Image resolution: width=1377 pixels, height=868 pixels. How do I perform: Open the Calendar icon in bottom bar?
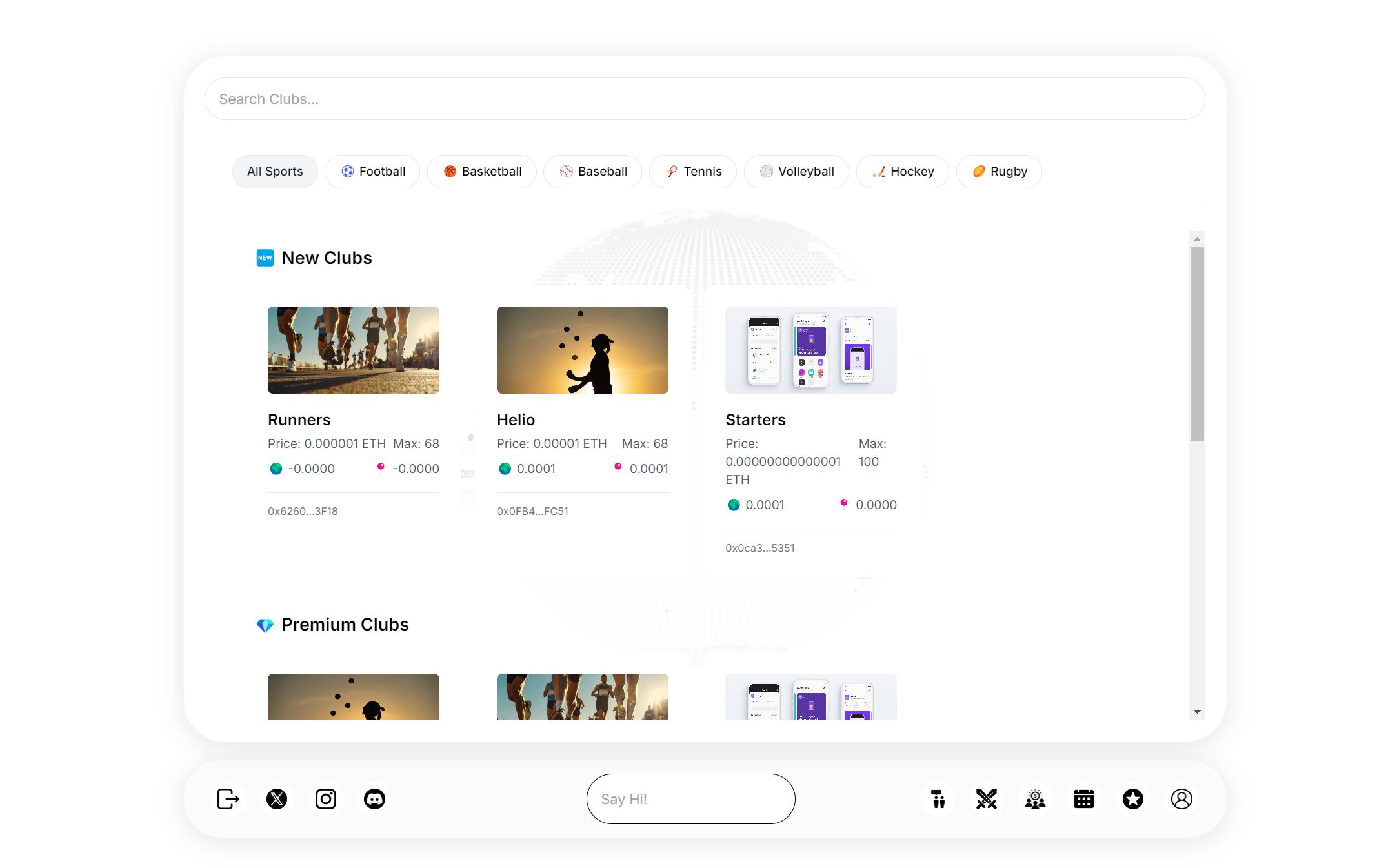tap(1083, 798)
